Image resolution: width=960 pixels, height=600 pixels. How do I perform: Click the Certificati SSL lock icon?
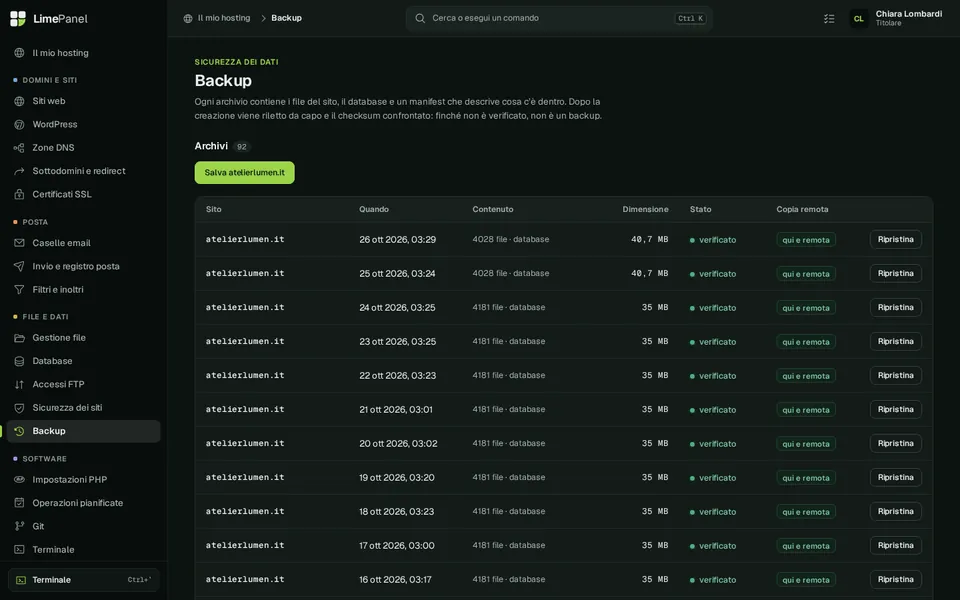(x=20, y=194)
